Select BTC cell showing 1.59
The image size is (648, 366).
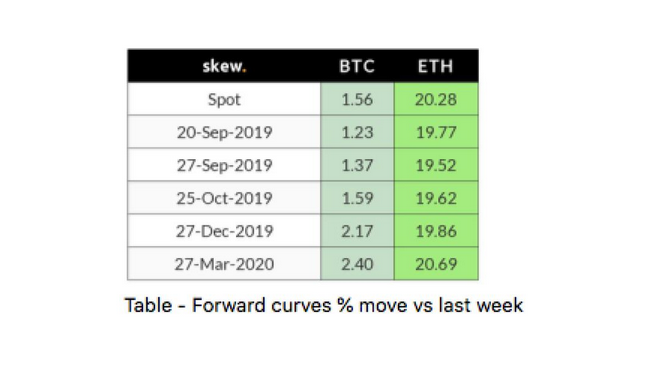click(357, 198)
